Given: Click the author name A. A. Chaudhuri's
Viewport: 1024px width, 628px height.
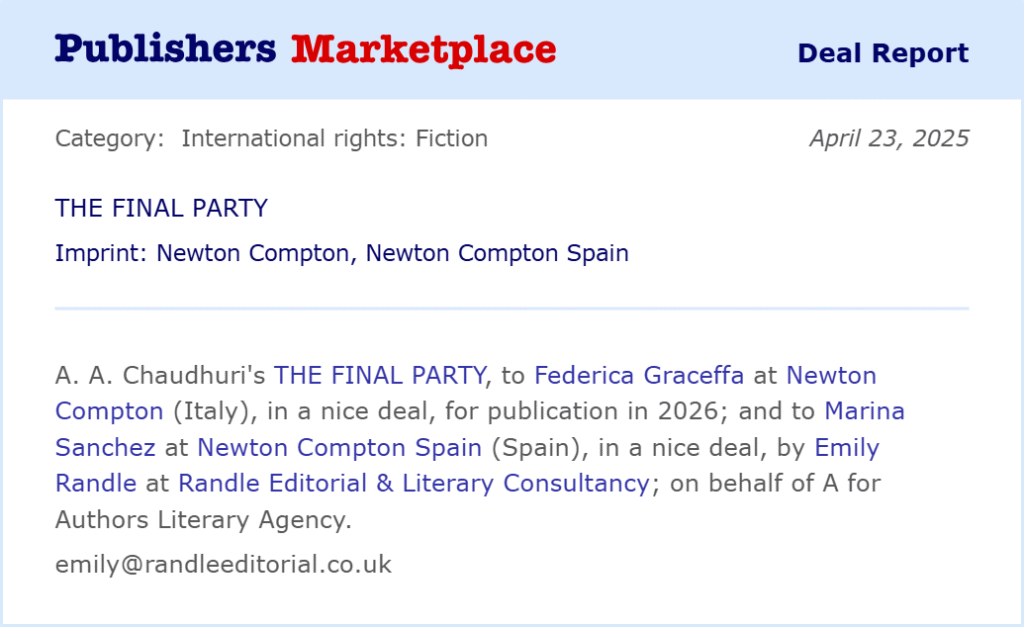Looking at the screenshot, I should click(x=160, y=375).
